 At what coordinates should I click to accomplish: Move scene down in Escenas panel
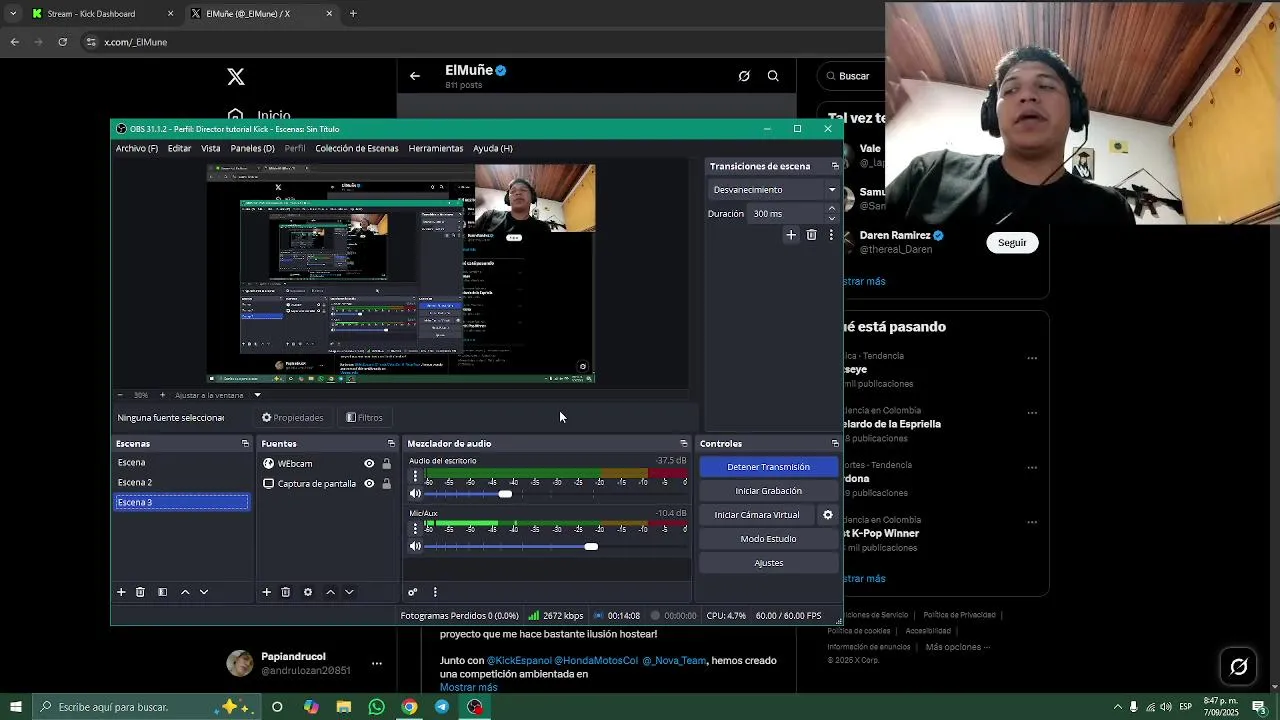[x=204, y=592]
